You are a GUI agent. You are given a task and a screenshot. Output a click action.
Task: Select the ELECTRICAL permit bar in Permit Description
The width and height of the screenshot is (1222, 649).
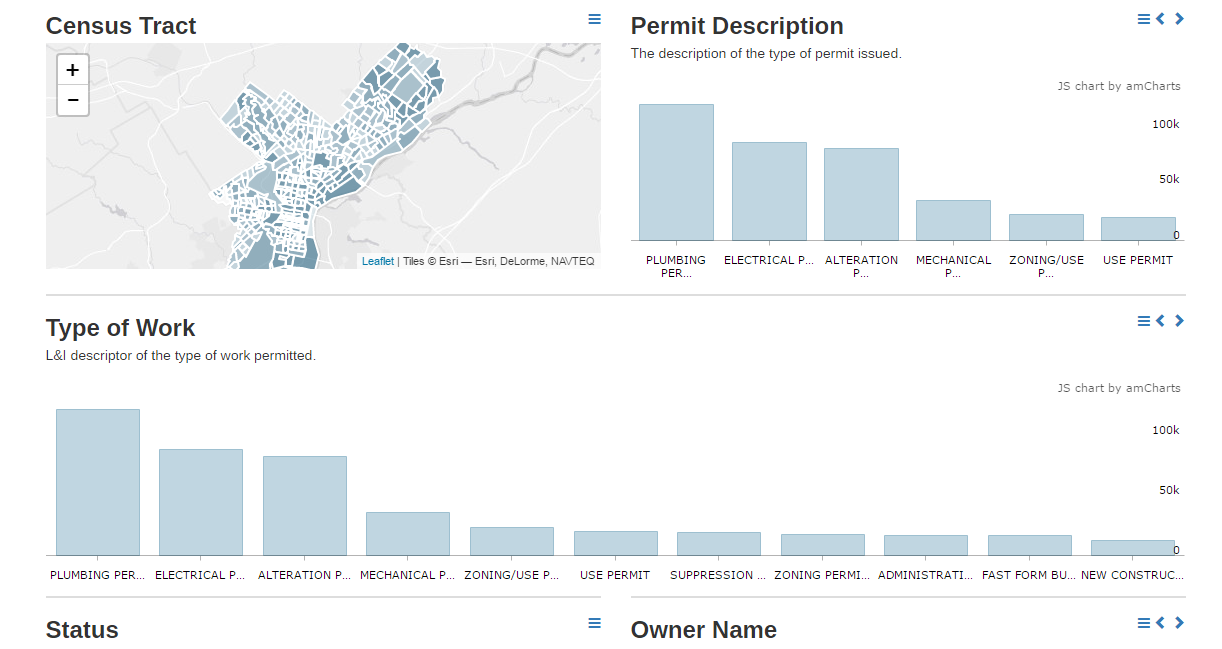768,190
